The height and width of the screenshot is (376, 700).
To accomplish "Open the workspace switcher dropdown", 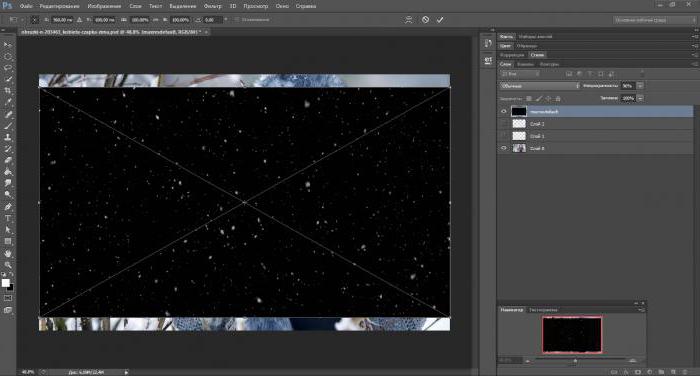I will click(x=654, y=20).
